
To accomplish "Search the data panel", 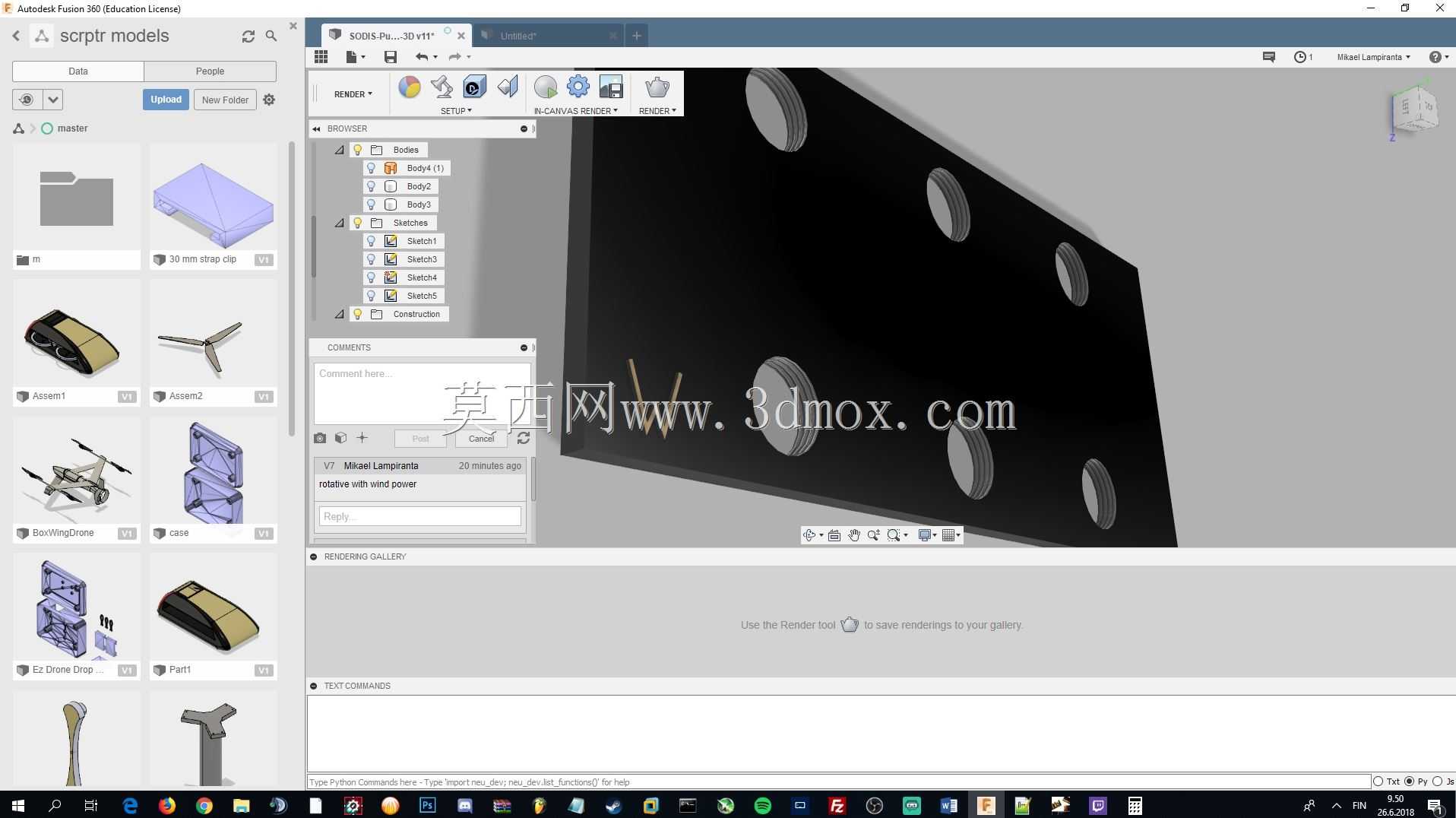I will pos(271,36).
